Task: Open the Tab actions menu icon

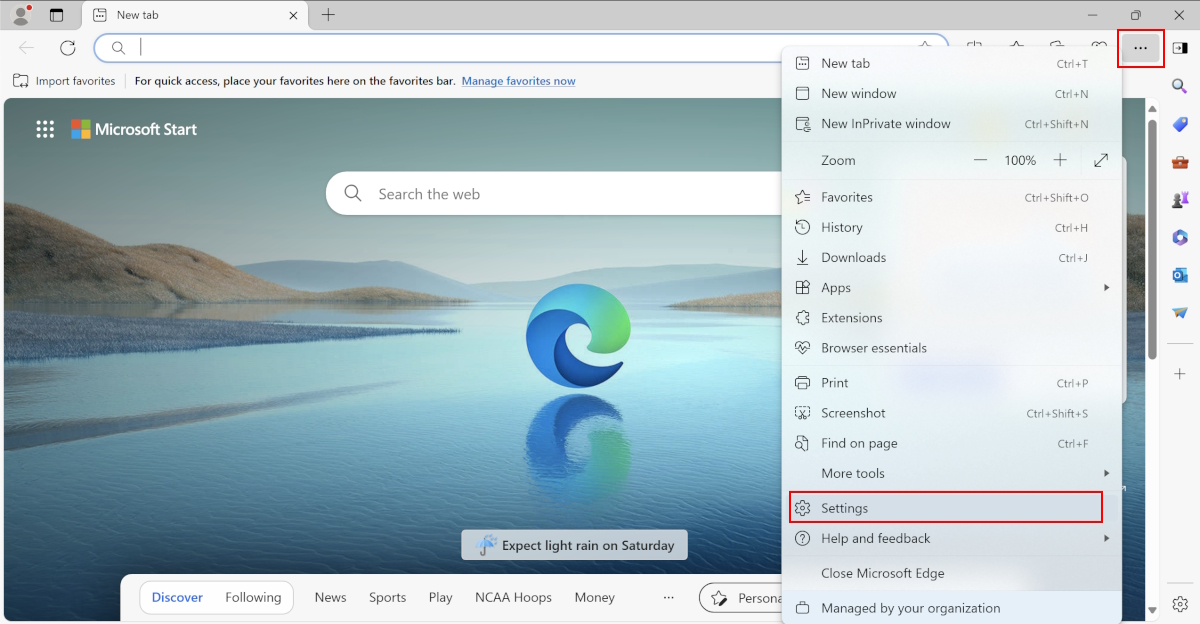Action: coord(56,15)
